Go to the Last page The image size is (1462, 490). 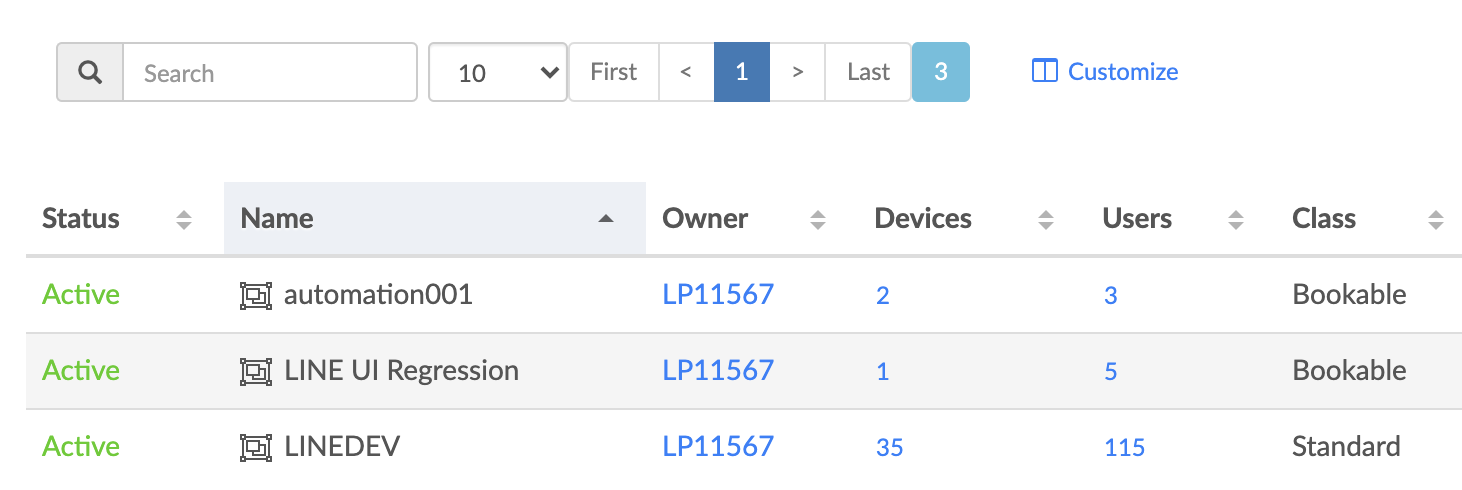868,72
